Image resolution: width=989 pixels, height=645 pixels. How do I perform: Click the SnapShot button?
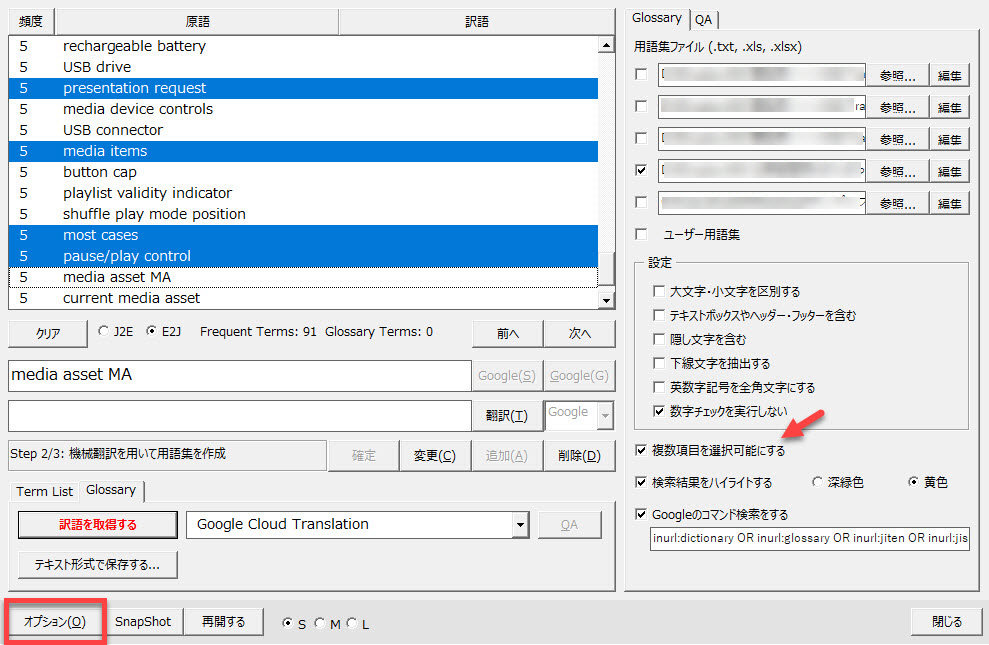(143, 622)
